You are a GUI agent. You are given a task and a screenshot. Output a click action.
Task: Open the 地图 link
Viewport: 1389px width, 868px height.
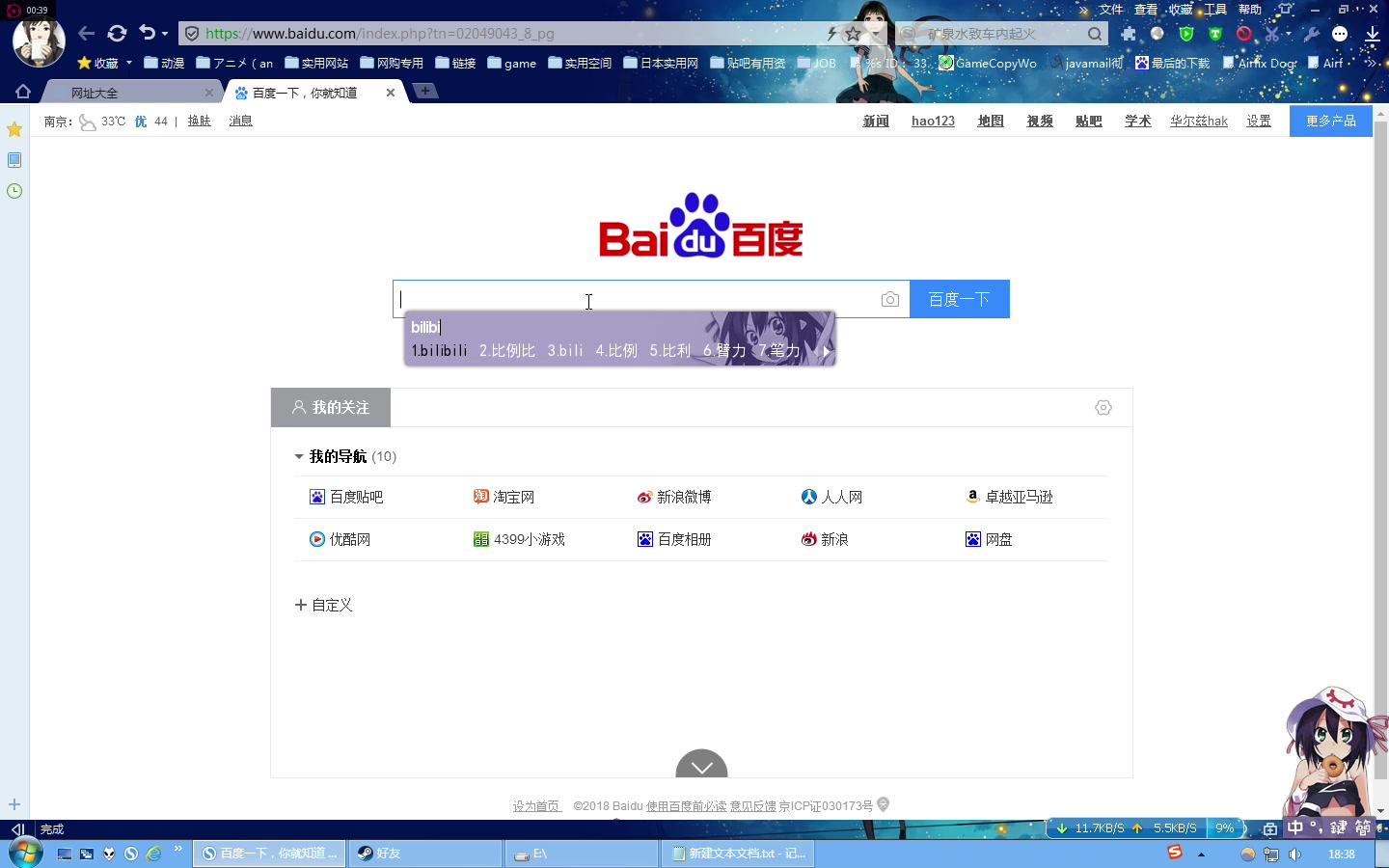pos(991,121)
